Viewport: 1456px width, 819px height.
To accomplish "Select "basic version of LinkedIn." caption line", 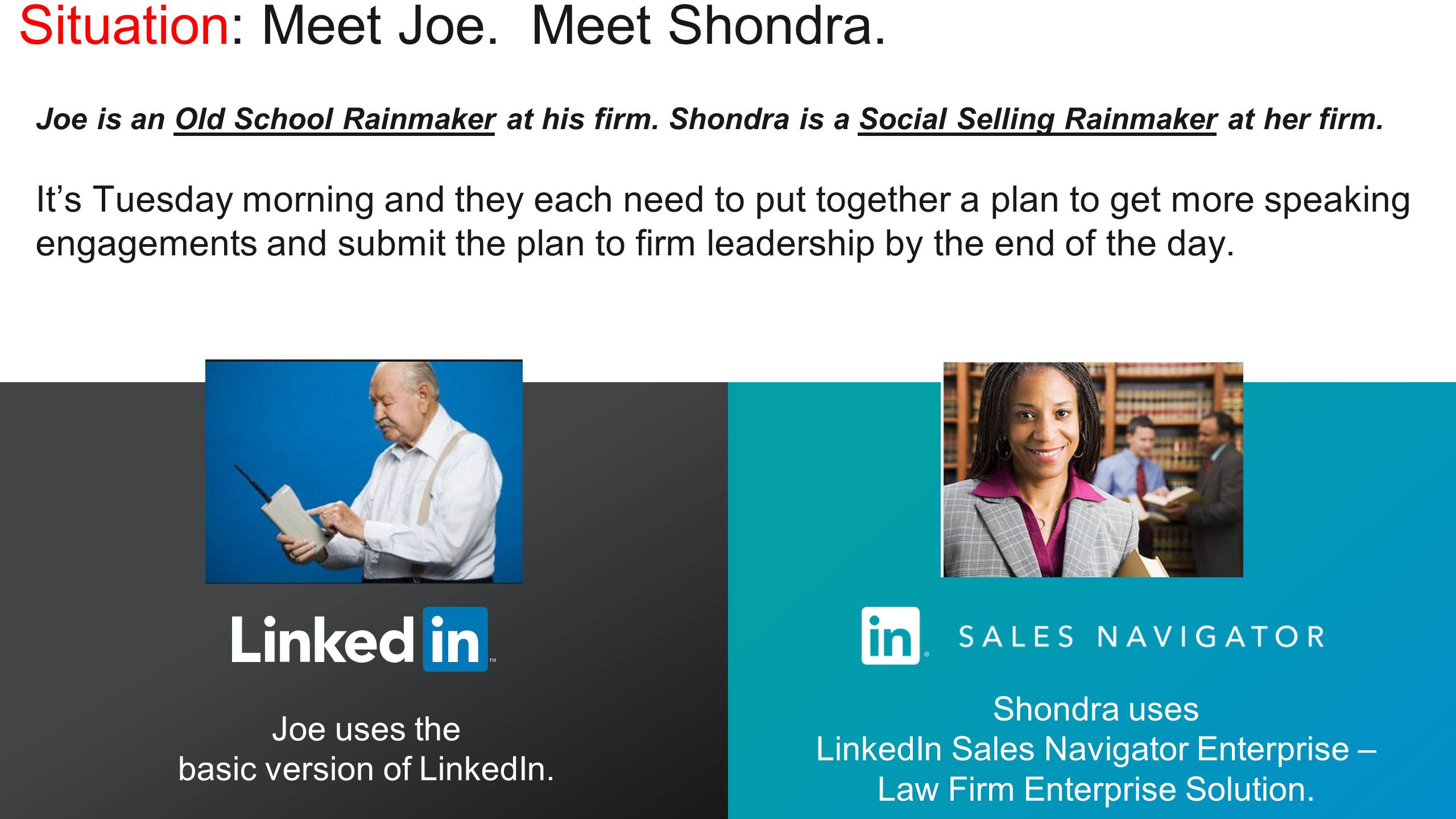I will coord(366,769).
